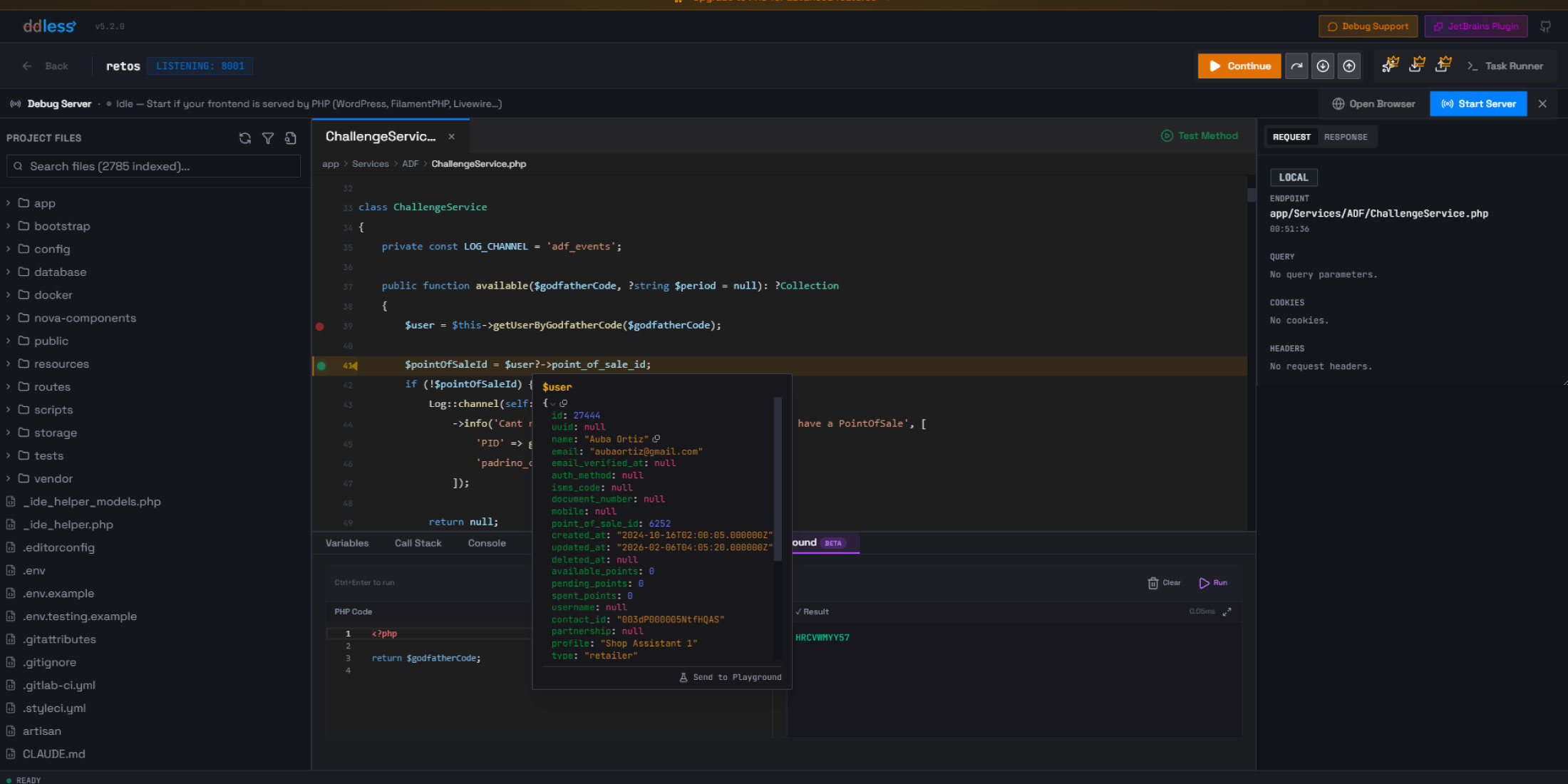Screen dimensions: 1568x784
Task: Click the artisan file icon
Action: coord(11,731)
